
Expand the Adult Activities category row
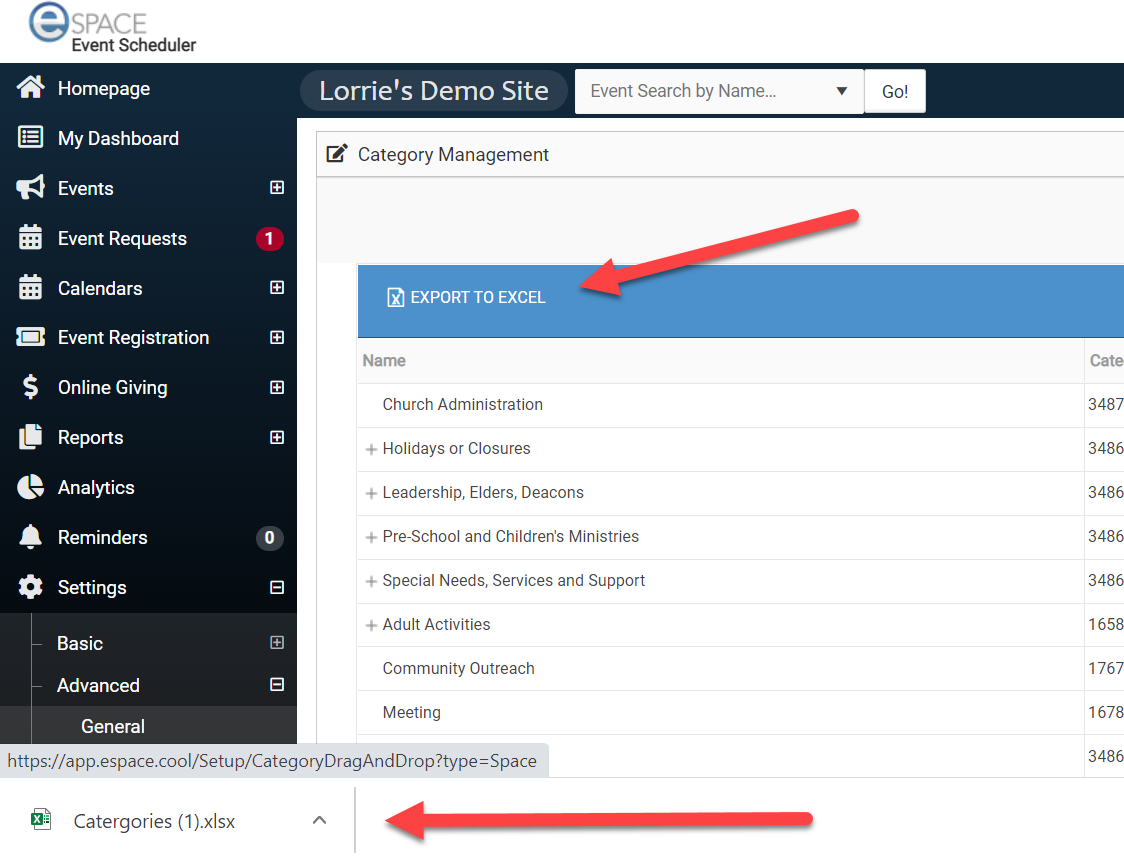[x=371, y=625]
